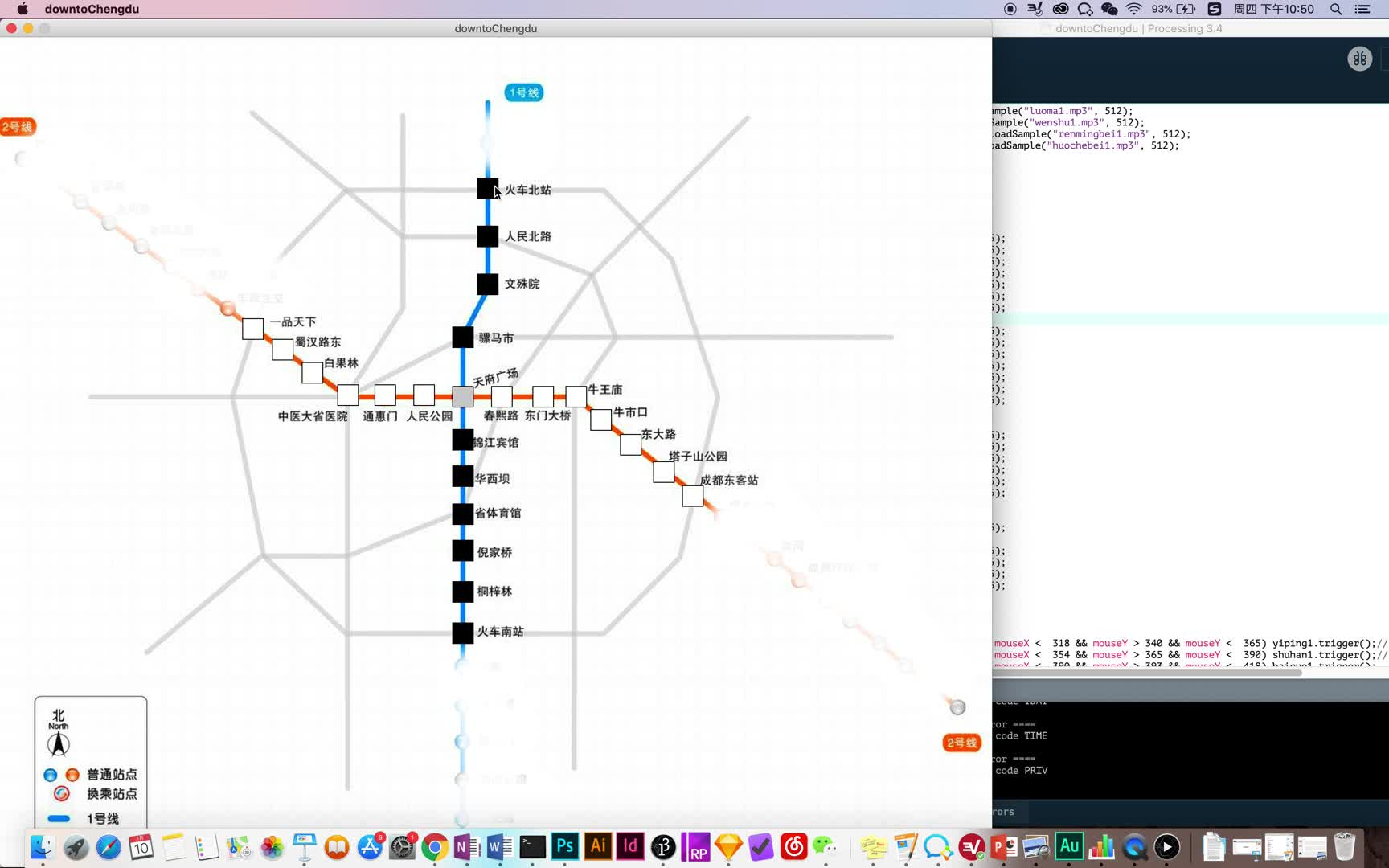This screenshot has height=868, width=1389.
Task: Click the 一品天下 station square
Action: pyautogui.click(x=253, y=328)
